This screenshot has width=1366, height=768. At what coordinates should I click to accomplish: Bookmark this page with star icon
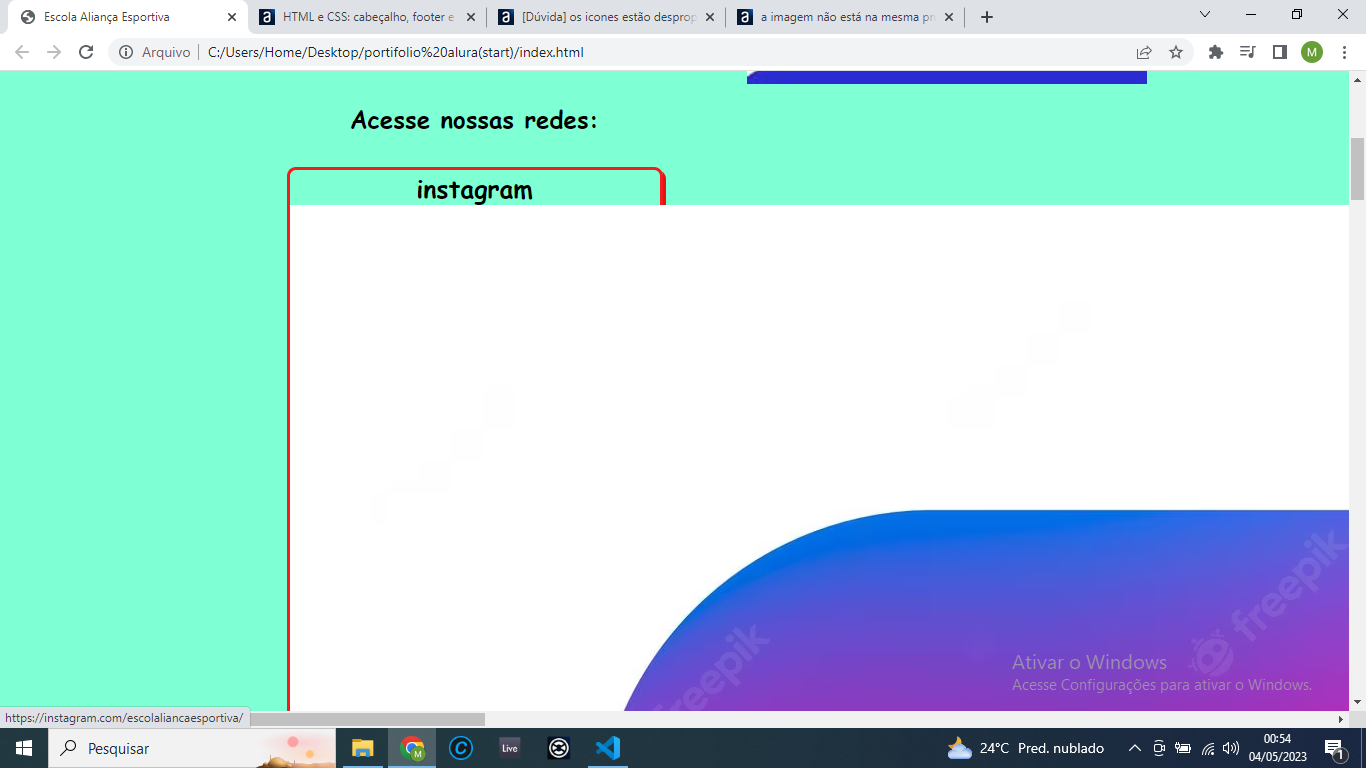click(1176, 52)
